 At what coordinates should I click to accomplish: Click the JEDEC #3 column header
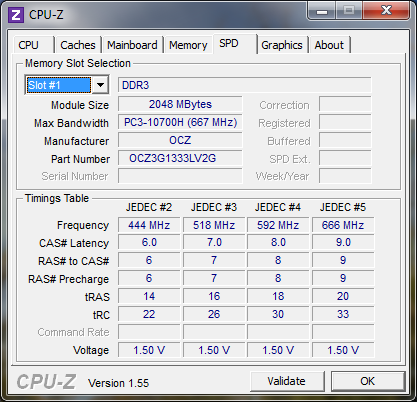[x=214, y=207]
